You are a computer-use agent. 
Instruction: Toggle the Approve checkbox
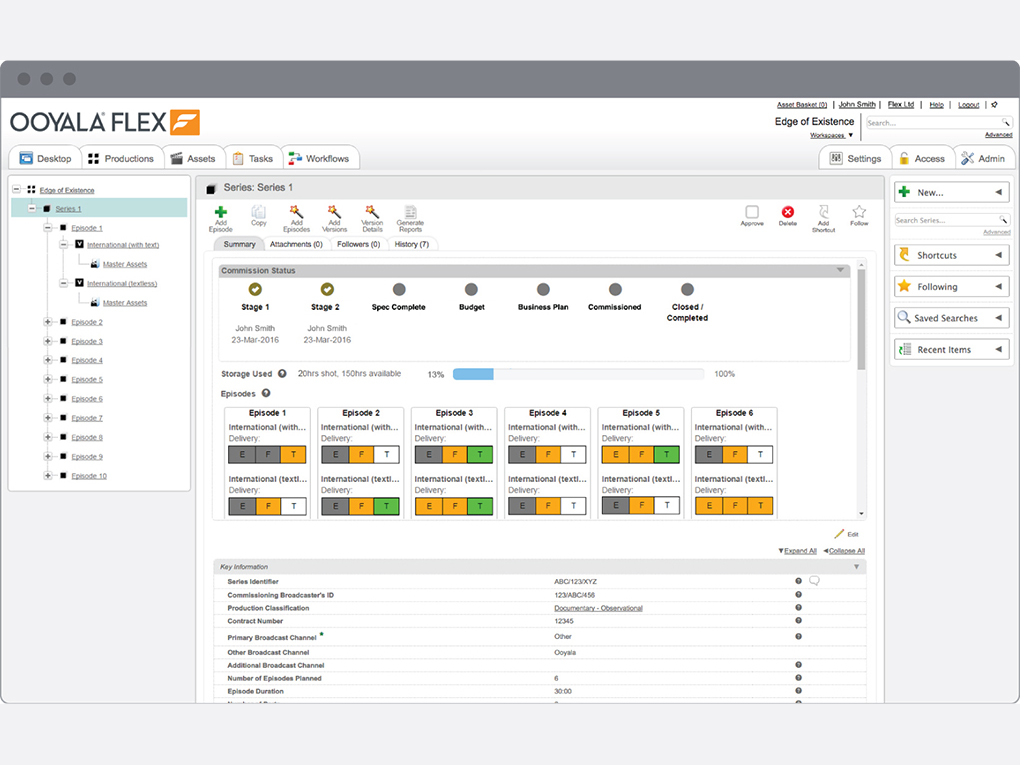752,212
